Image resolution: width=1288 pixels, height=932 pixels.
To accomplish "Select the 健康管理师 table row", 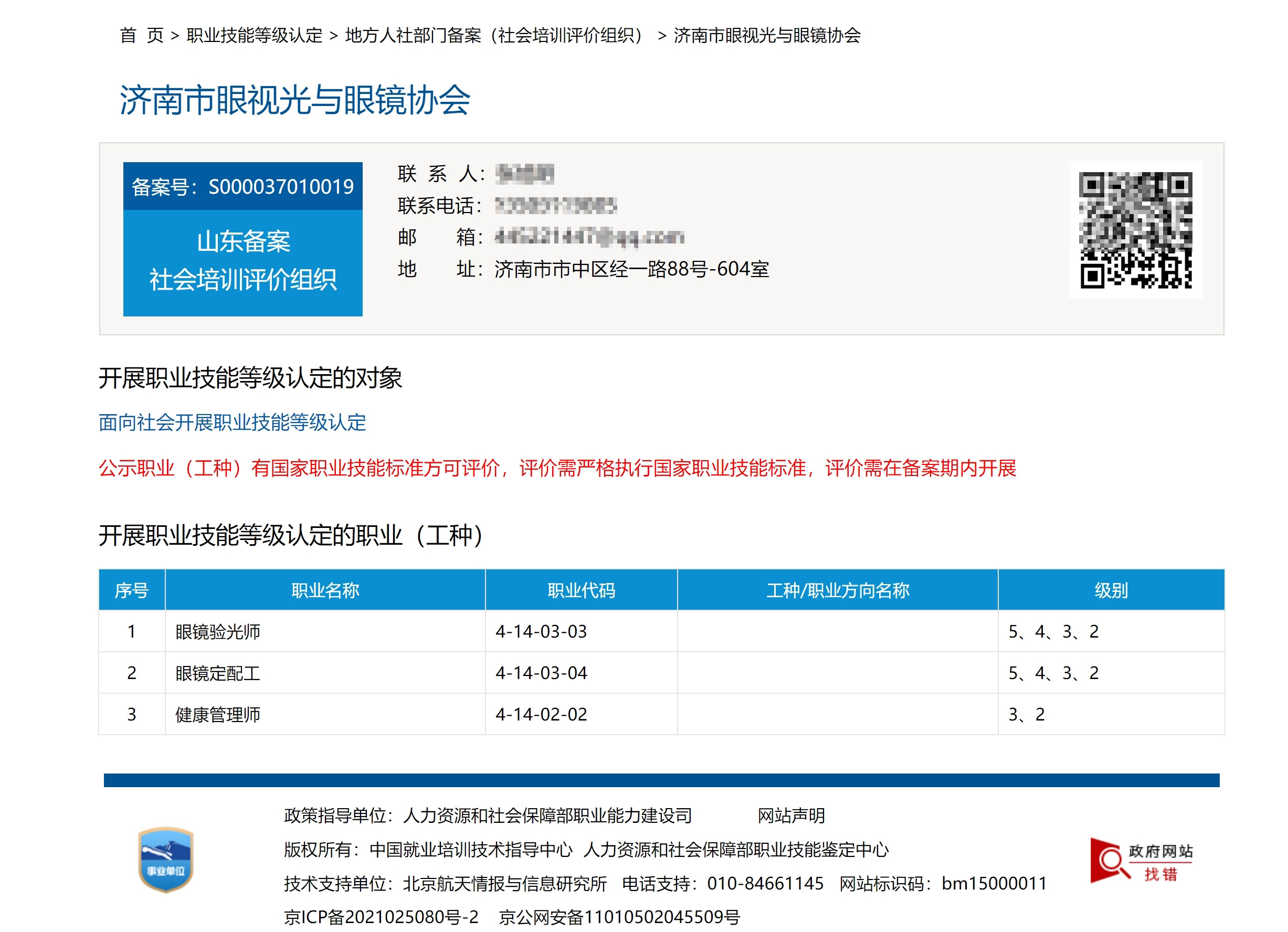I will [x=217, y=714].
